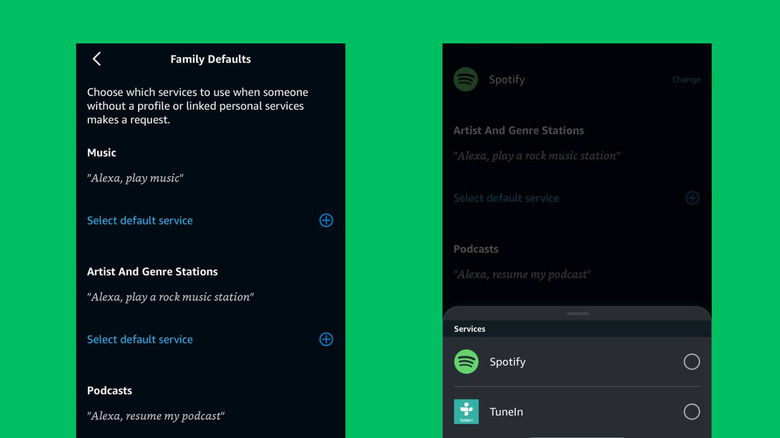Grab the Services sheet drag handle
This screenshot has height=438, width=780.
577,314
